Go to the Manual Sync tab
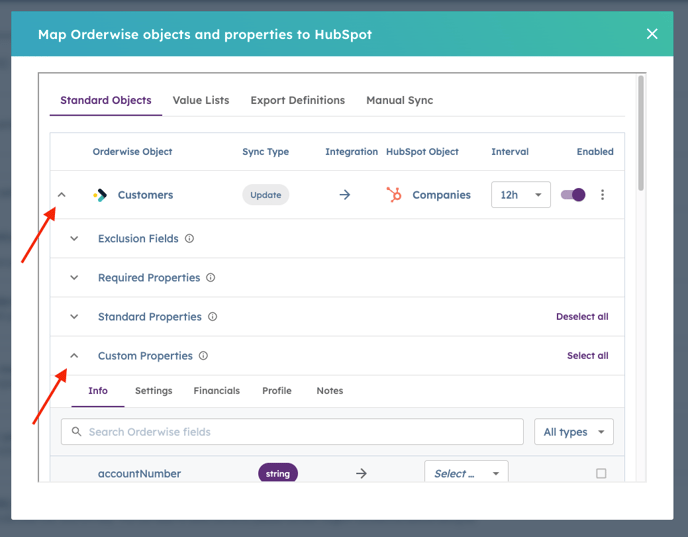Image resolution: width=688 pixels, height=537 pixels. click(399, 100)
